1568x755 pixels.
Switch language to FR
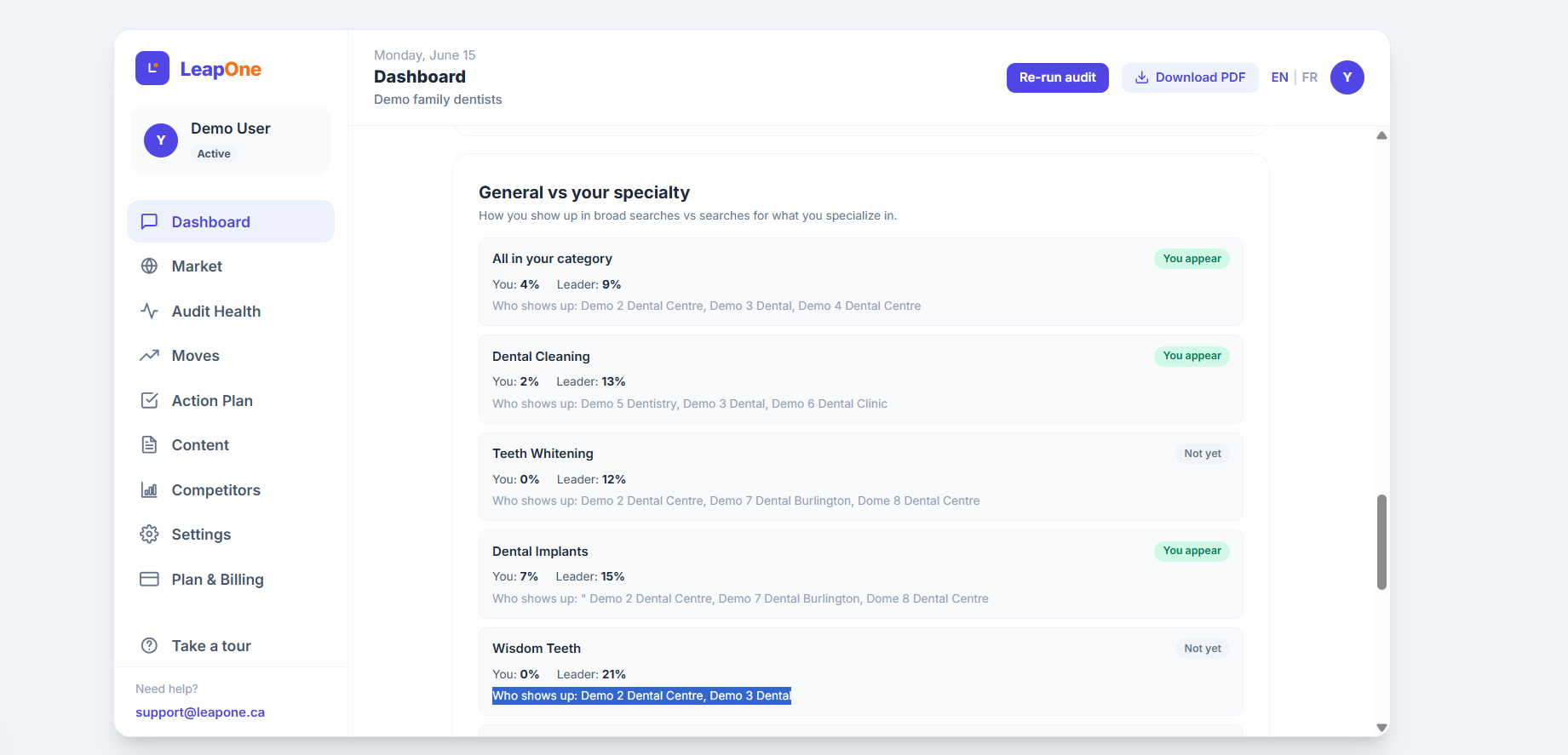1310,77
